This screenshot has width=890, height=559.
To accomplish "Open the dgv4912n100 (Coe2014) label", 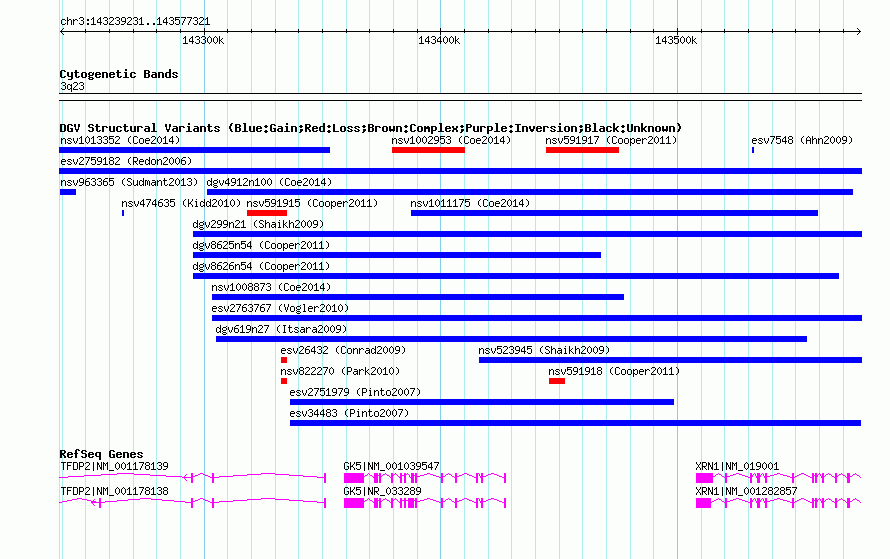I will pos(269,182).
